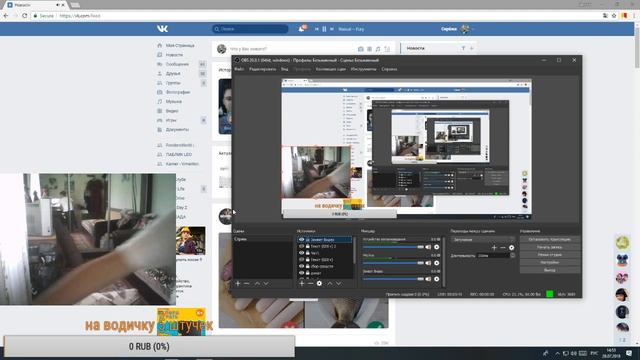The width and height of the screenshot is (640, 360).
Task: Toggle eye icon of fifth OBS source row
Action: [302, 266]
